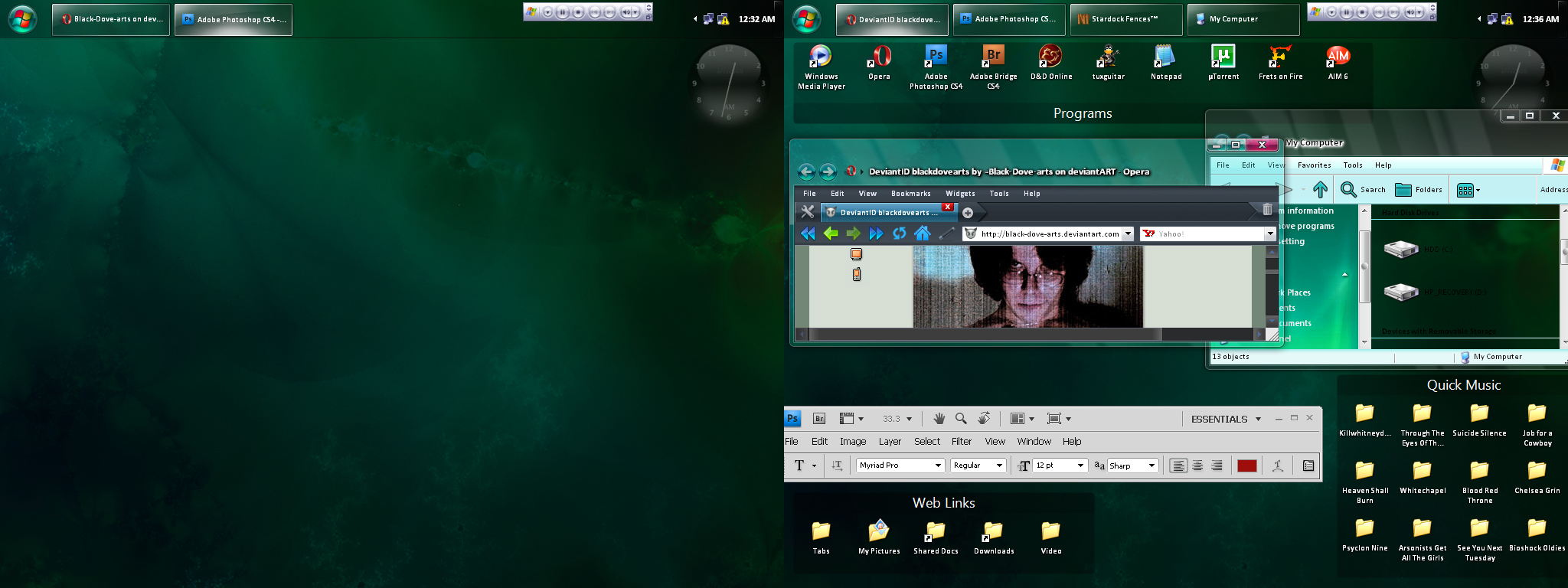Click Search in My Computer toolbar
The width and height of the screenshot is (1568, 588).
(x=1363, y=189)
